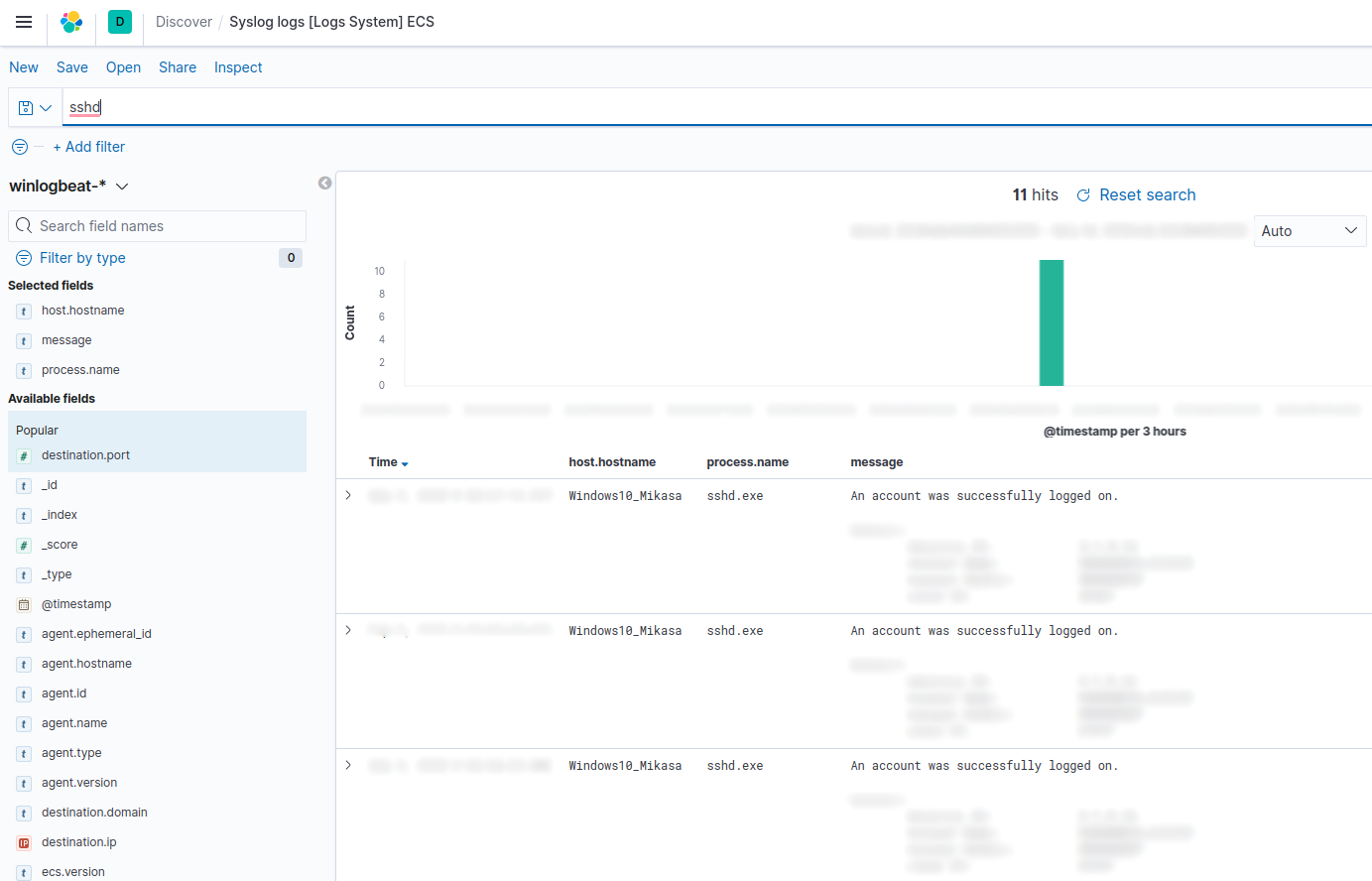Screen dimensions: 1372x881
Task: Click Filter by type button
Action: tap(82, 258)
